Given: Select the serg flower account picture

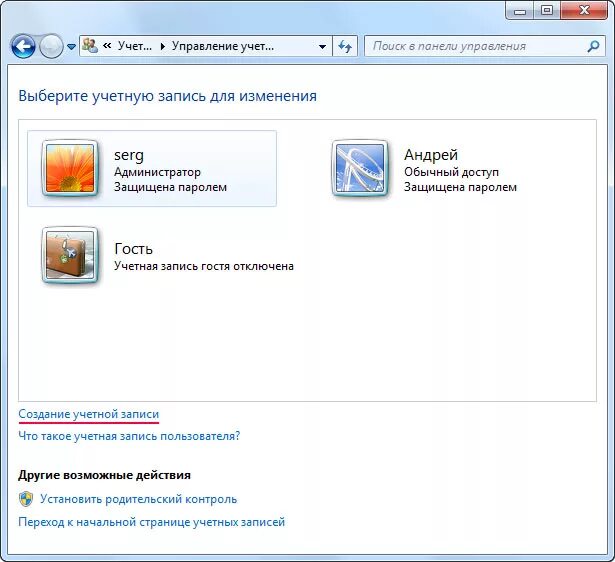Looking at the screenshot, I should click(70, 168).
